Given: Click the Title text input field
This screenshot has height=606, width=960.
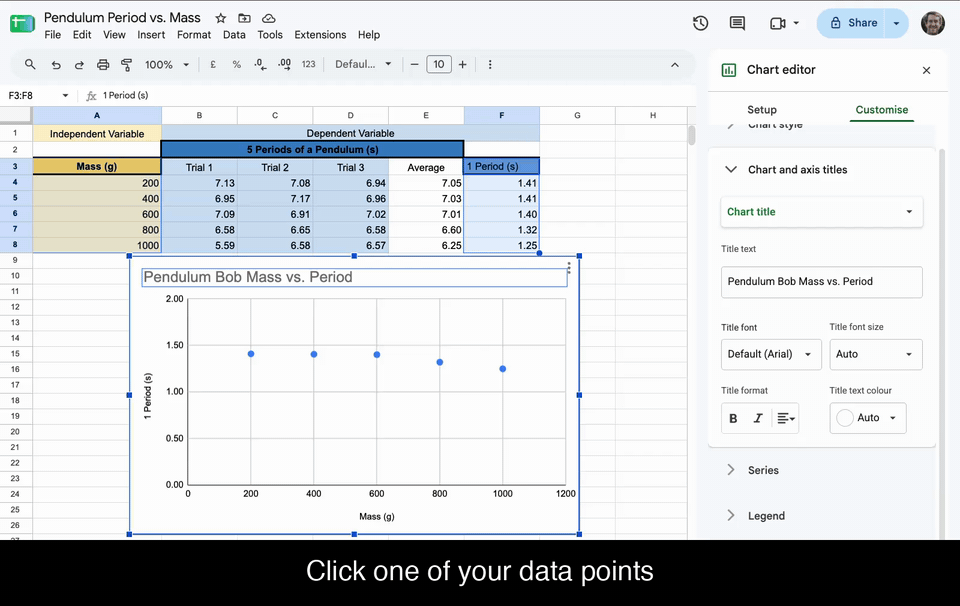Looking at the screenshot, I should coord(821,282).
